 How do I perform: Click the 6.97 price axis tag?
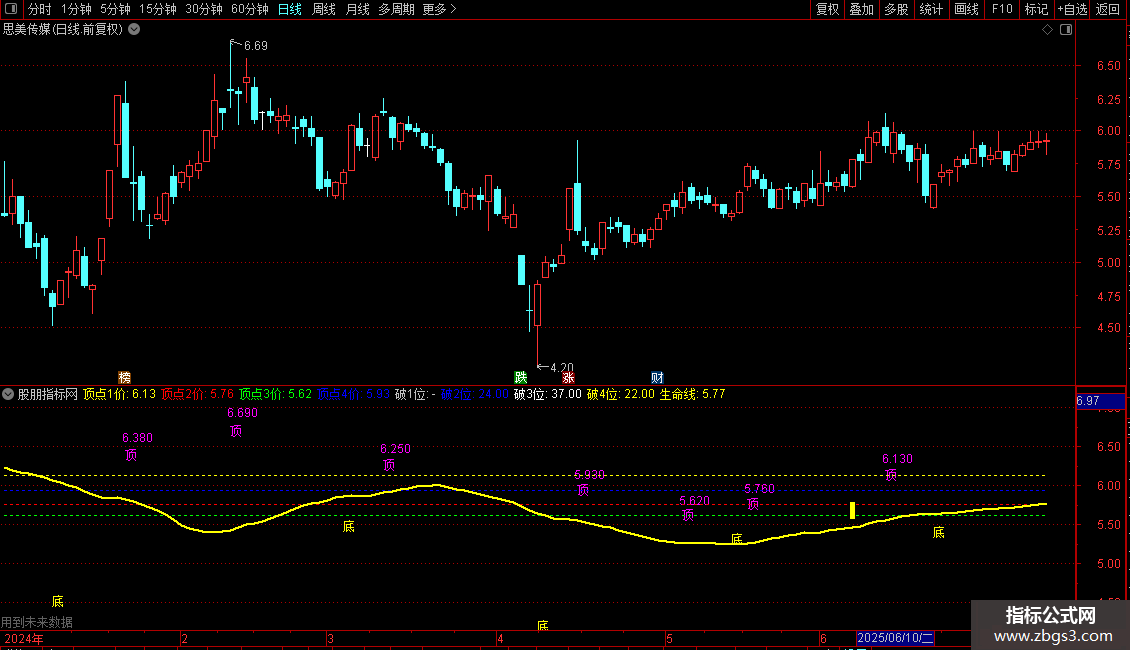[1100, 401]
